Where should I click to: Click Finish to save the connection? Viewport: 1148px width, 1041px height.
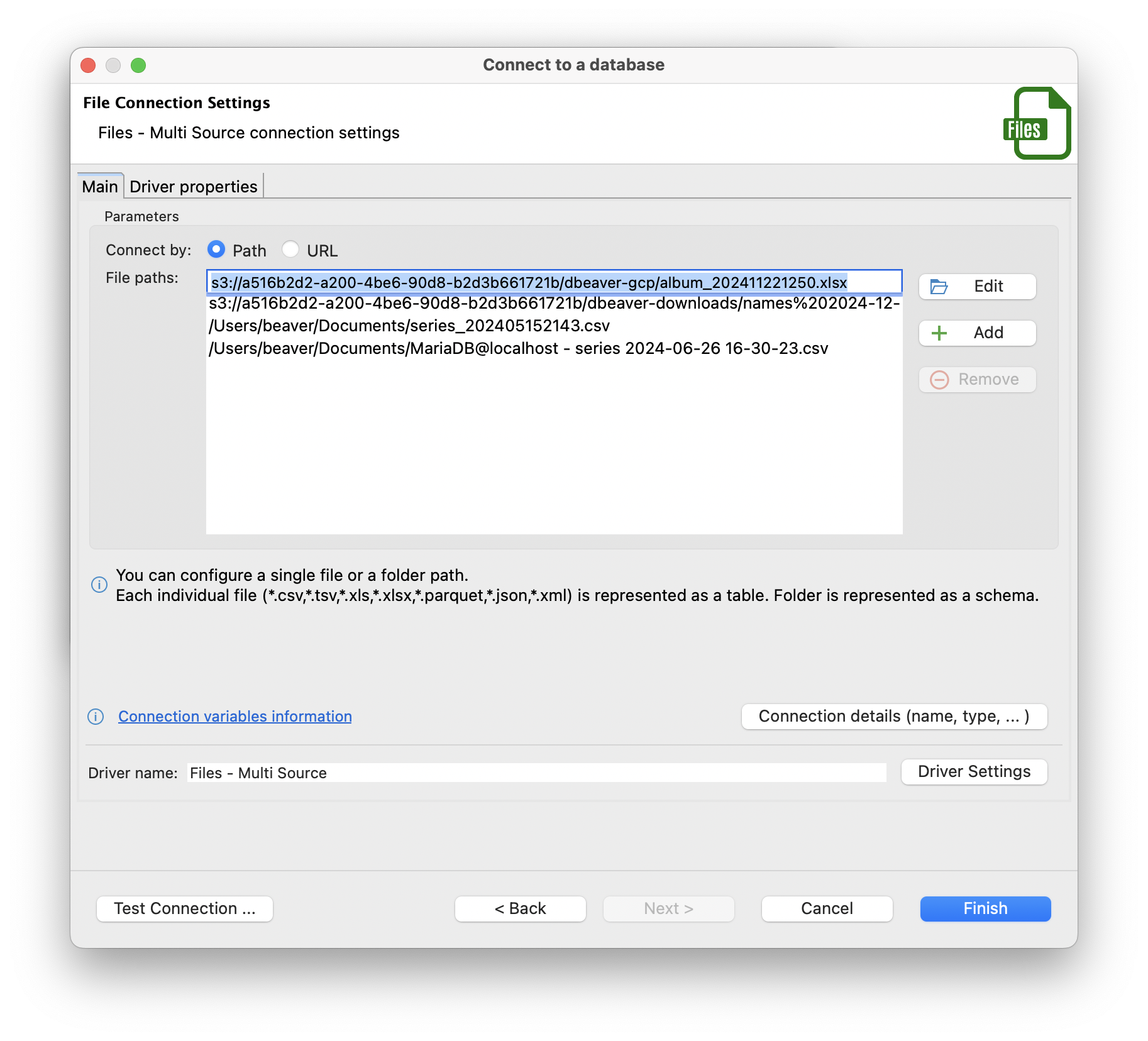[x=985, y=908]
